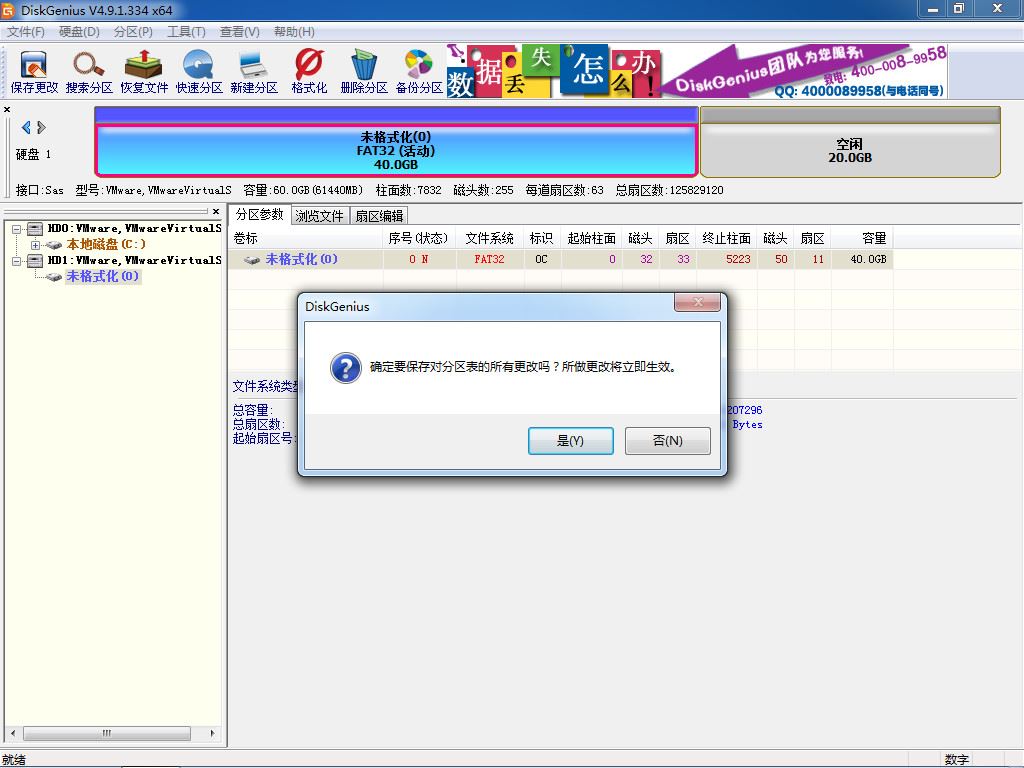Image resolution: width=1024 pixels, height=768 pixels.
Task: Click the New Partition (新建分区) icon
Action: pyautogui.click(x=253, y=72)
